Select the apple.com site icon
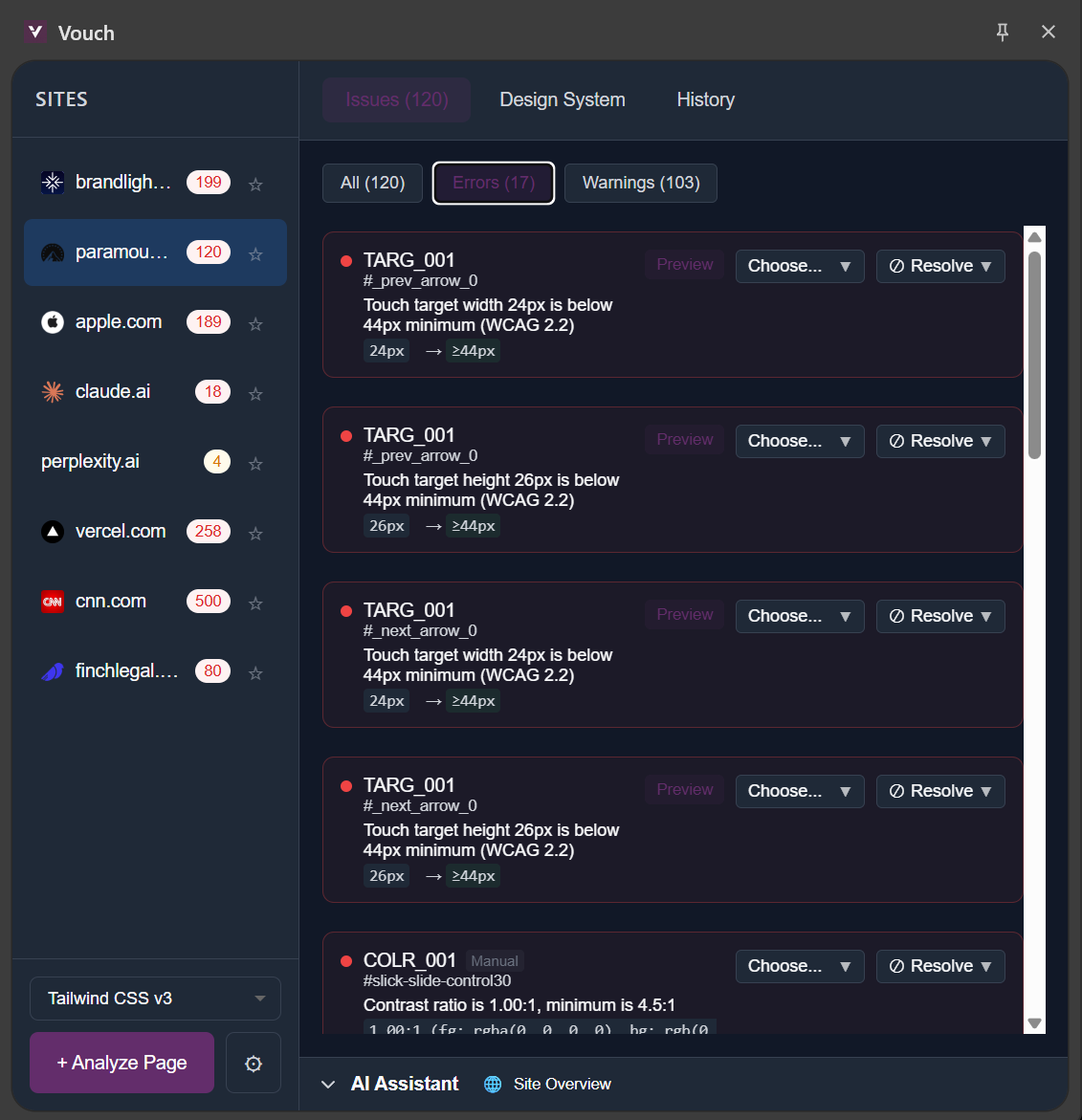 [x=52, y=322]
